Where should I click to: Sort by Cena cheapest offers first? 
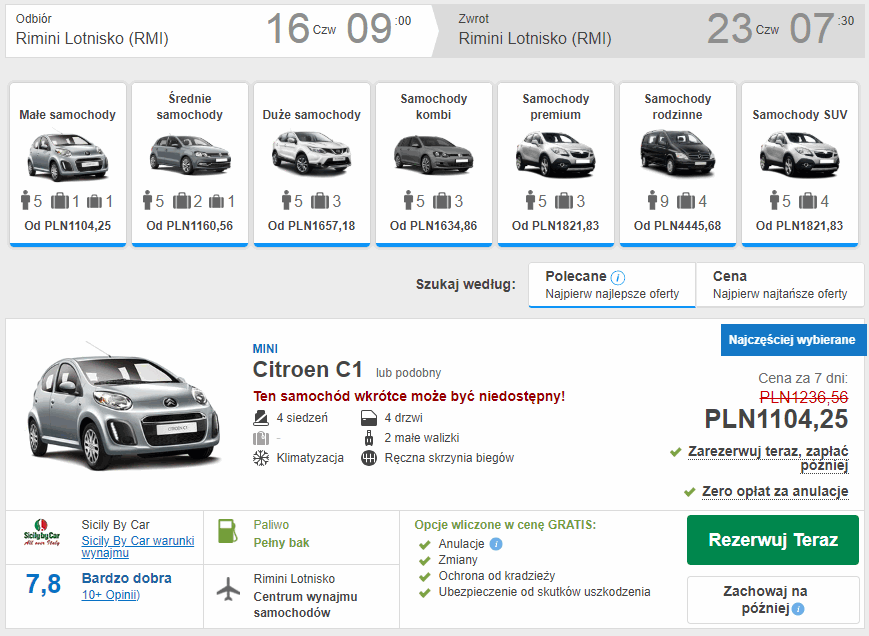[x=779, y=284]
